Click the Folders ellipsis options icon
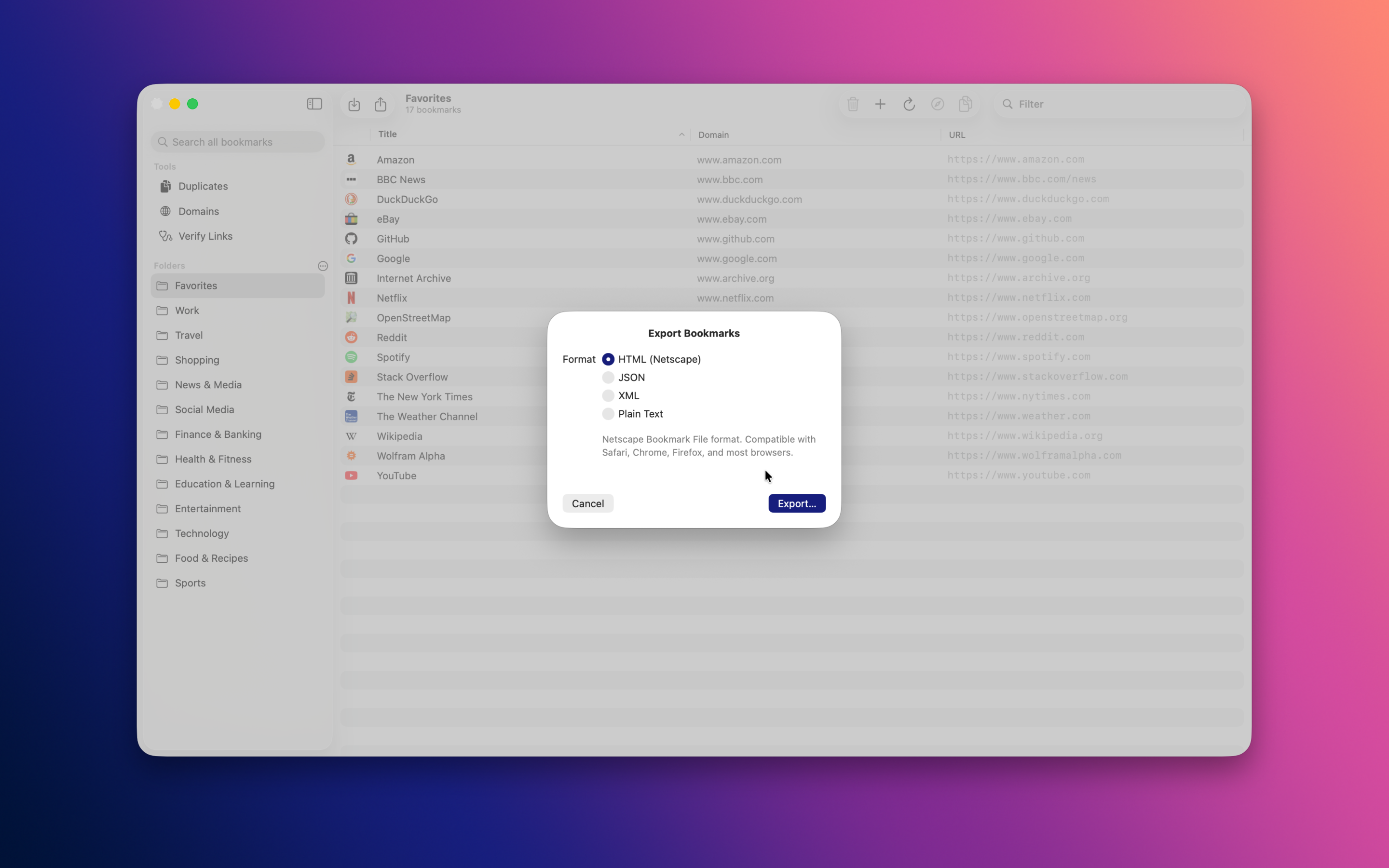The image size is (1389, 868). point(323,266)
